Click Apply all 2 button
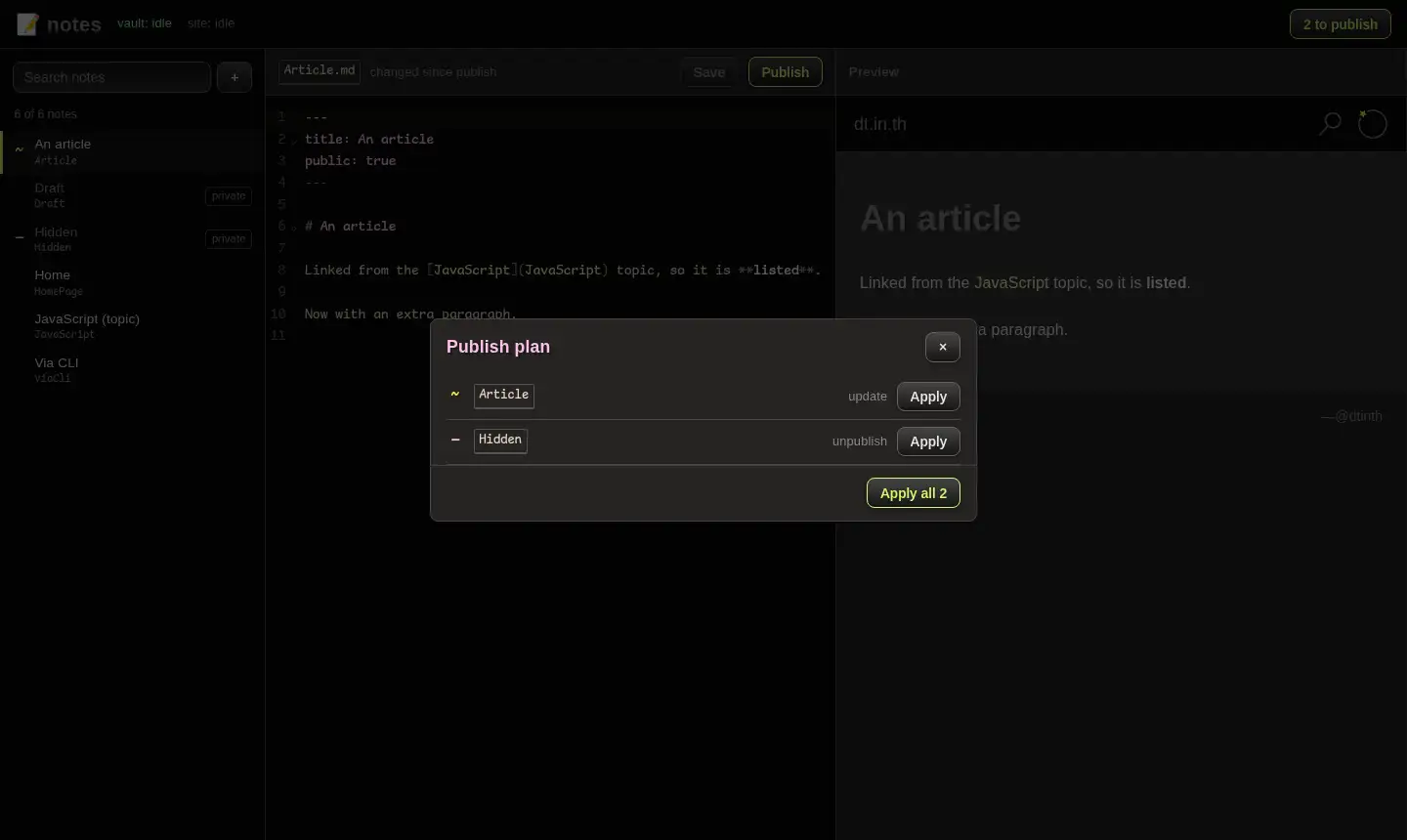Viewport: 1407px width, 840px height. [914, 493]
